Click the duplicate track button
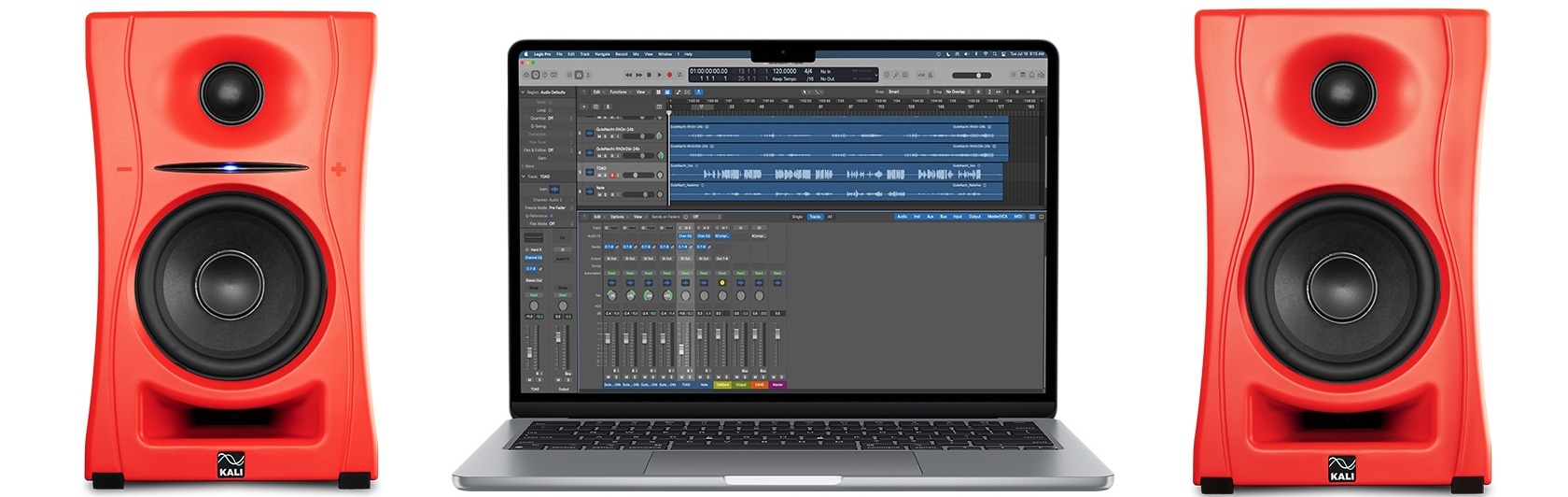Image resolution: width=1568 pixels, height=497 pixels. (x=595, y=106)
